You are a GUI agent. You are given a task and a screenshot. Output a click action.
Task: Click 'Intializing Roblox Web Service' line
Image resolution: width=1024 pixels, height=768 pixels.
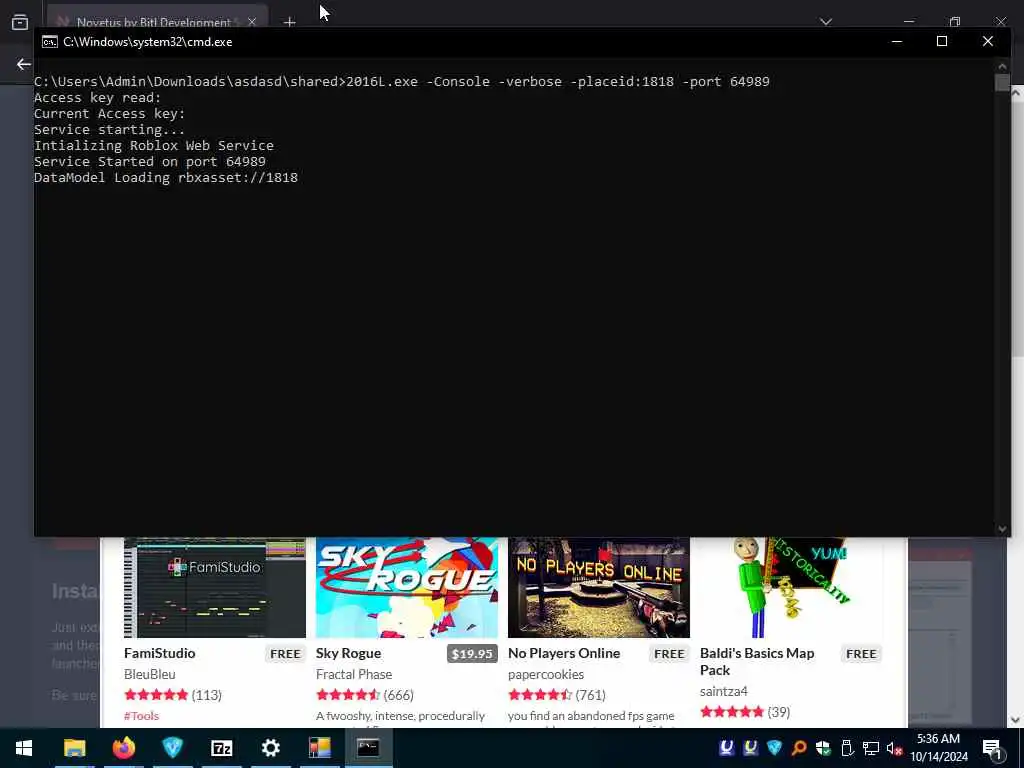tap(153, 146)
